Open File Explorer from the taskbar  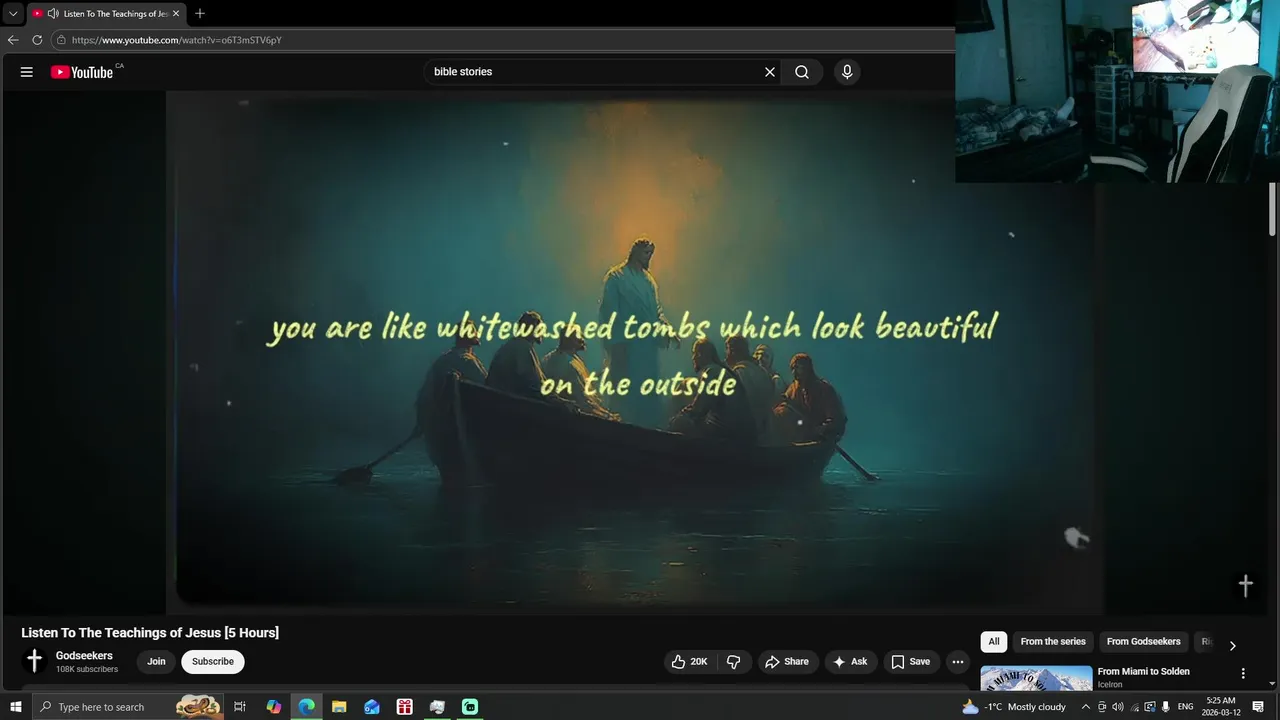pos(339,707)
